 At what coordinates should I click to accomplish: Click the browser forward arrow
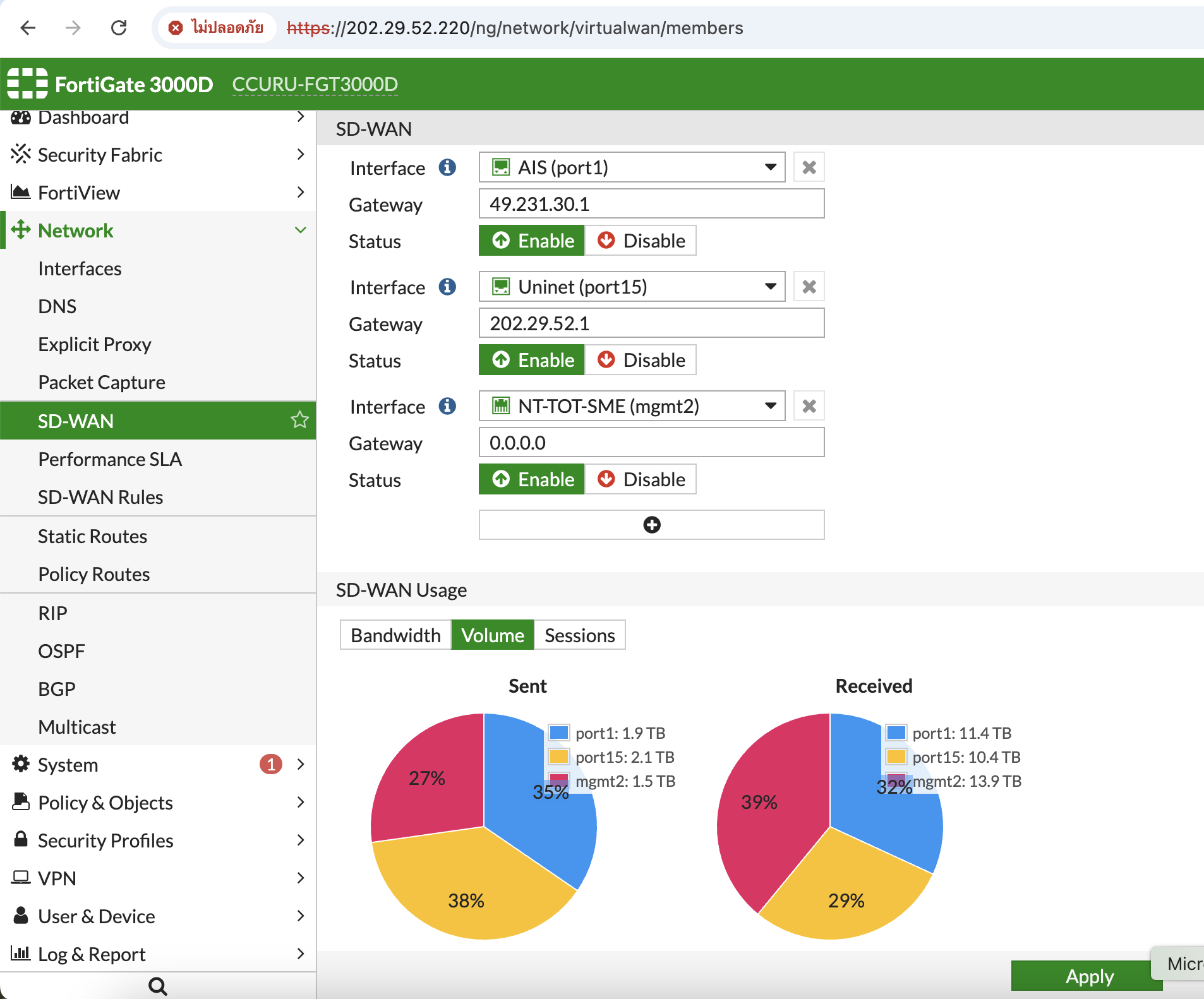coord(73,28)
